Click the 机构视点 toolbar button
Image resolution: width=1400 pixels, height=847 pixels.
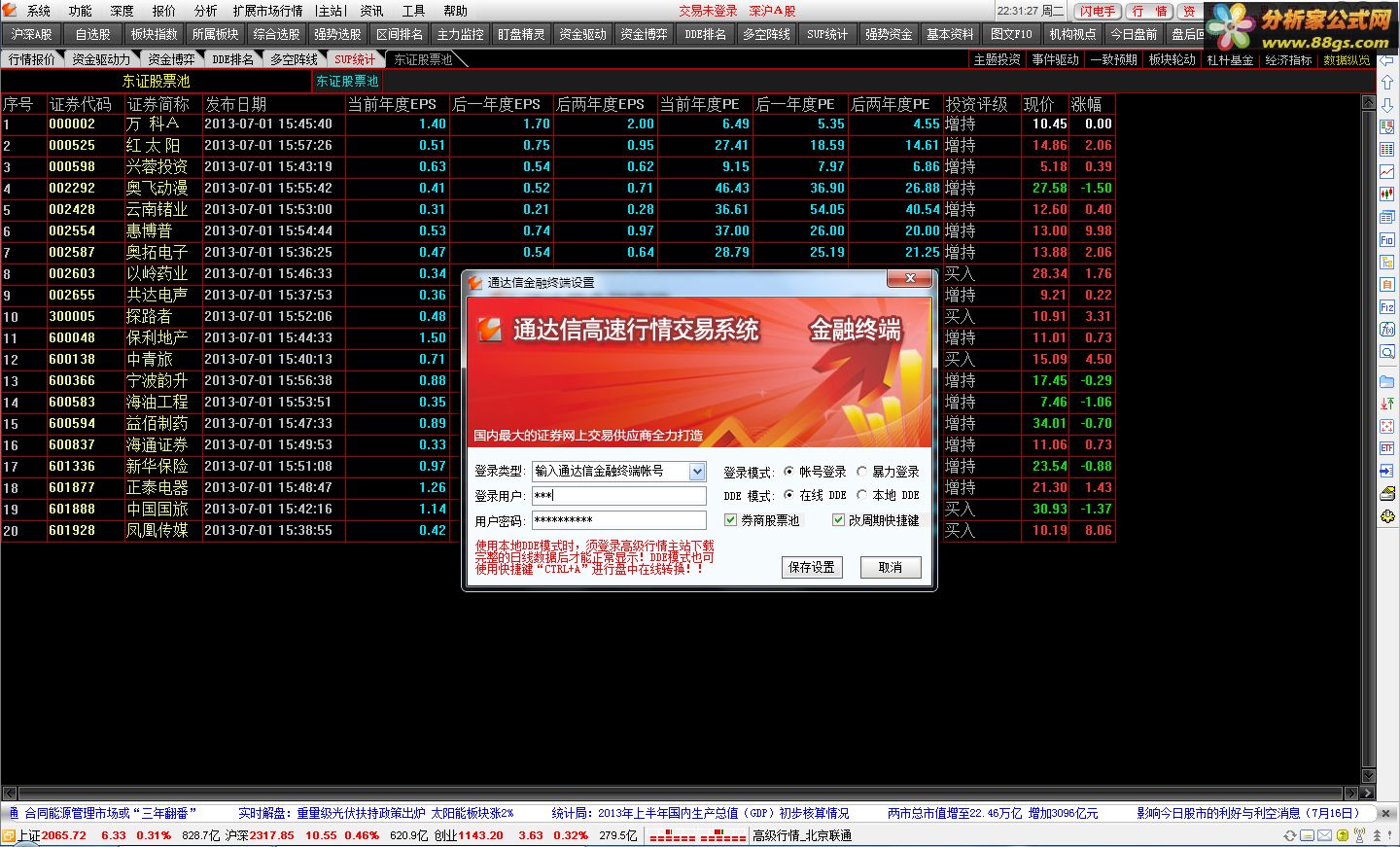point(1072,34)
